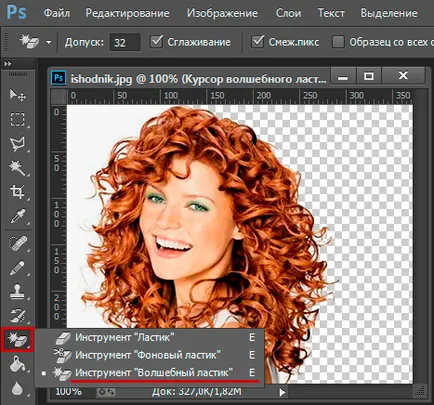The width and height of the screenshot is (434, 405).
Task: Select the Healing Brush tool
Action: point(17,244)
